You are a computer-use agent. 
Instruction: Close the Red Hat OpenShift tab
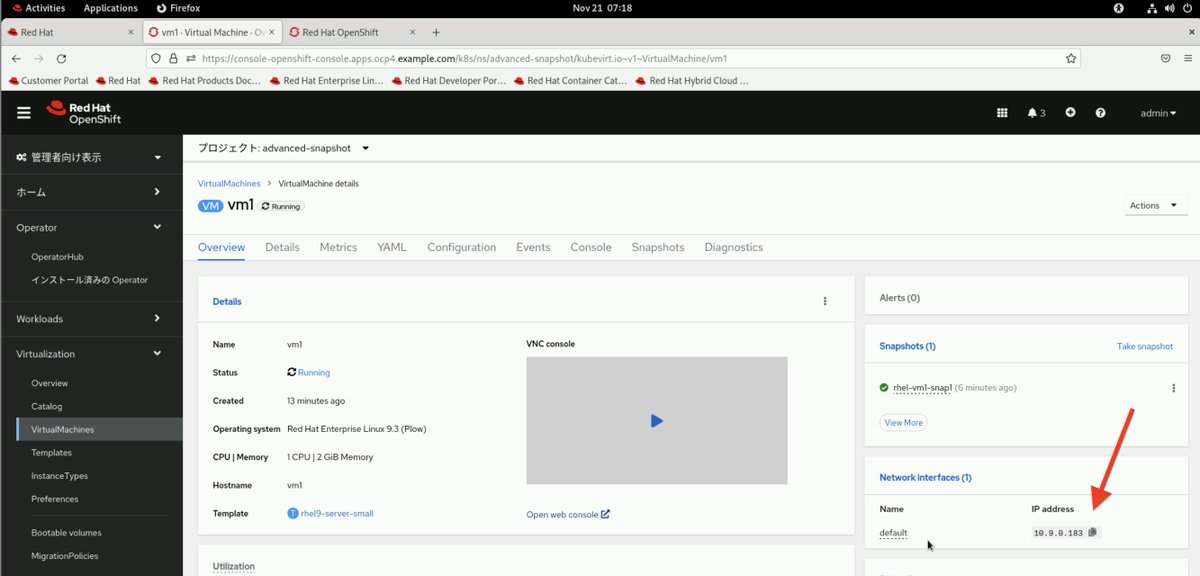[414, 32]
